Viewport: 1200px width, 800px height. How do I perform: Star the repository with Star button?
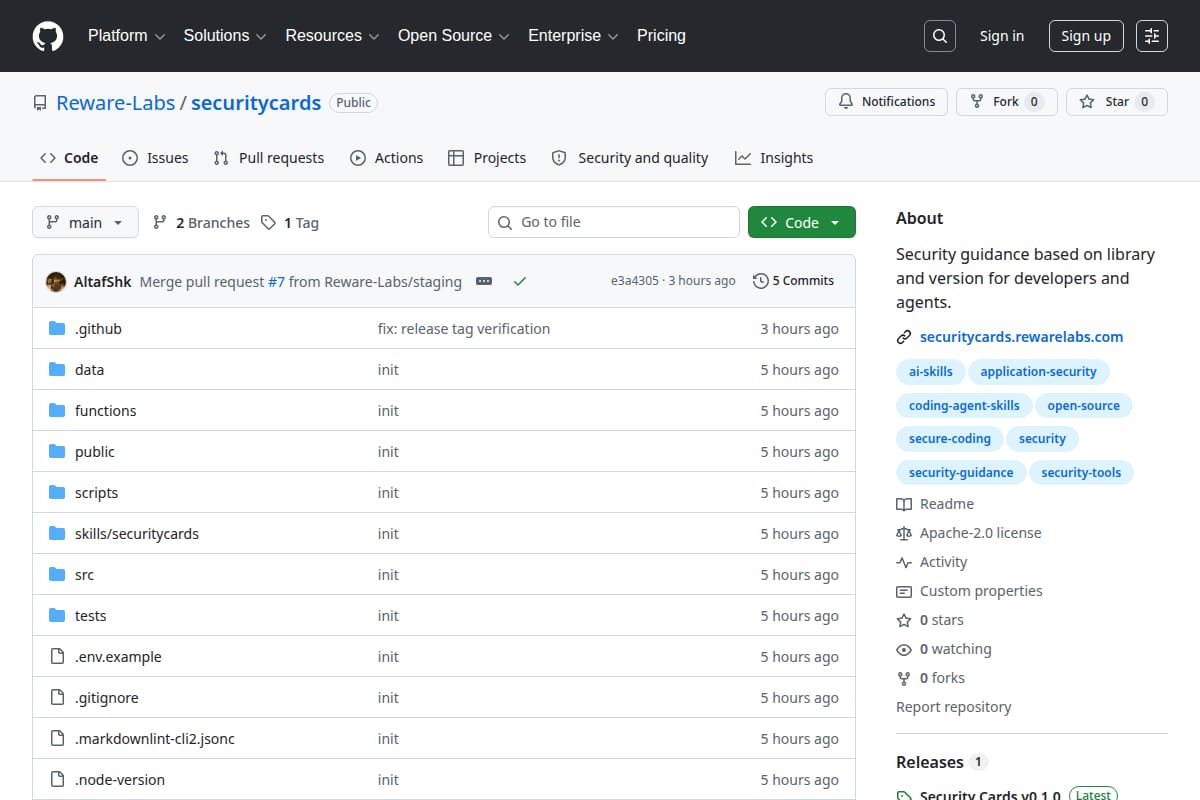(x=1117, y=102)
